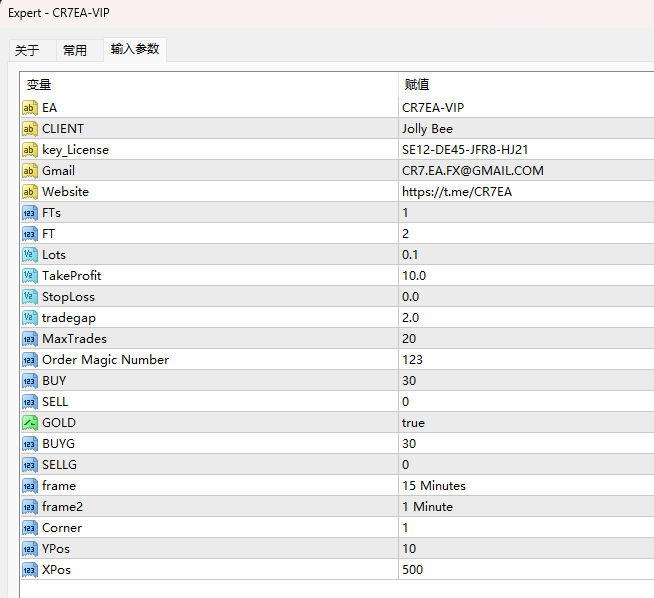Click the icon next to Website row
654x598 pixels.
(x=30, y=192)
